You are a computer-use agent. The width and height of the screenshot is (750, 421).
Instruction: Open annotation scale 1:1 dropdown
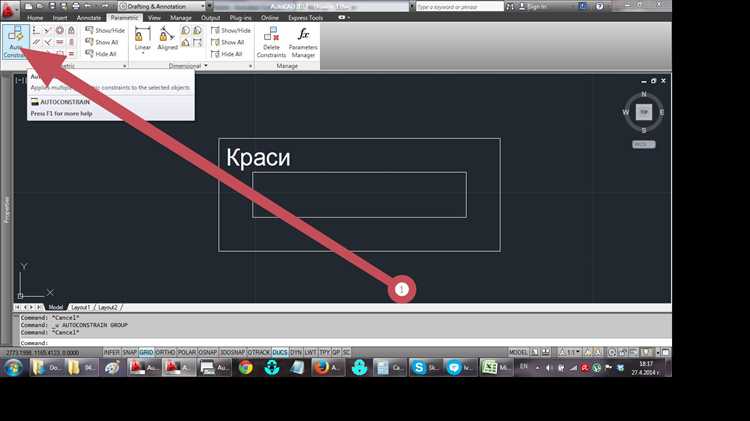coord(572,353)
